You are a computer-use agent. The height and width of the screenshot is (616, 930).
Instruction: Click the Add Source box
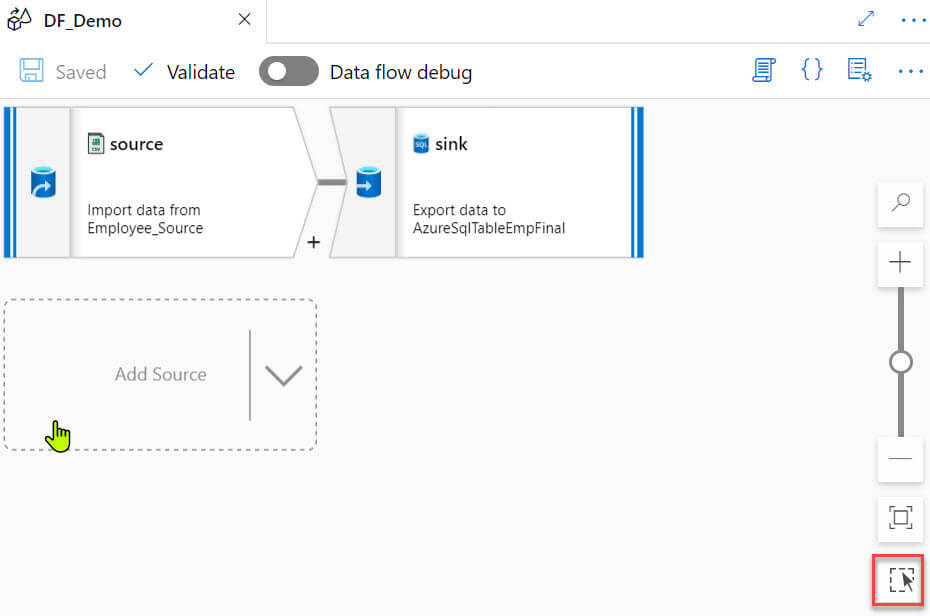pos(160,375)
